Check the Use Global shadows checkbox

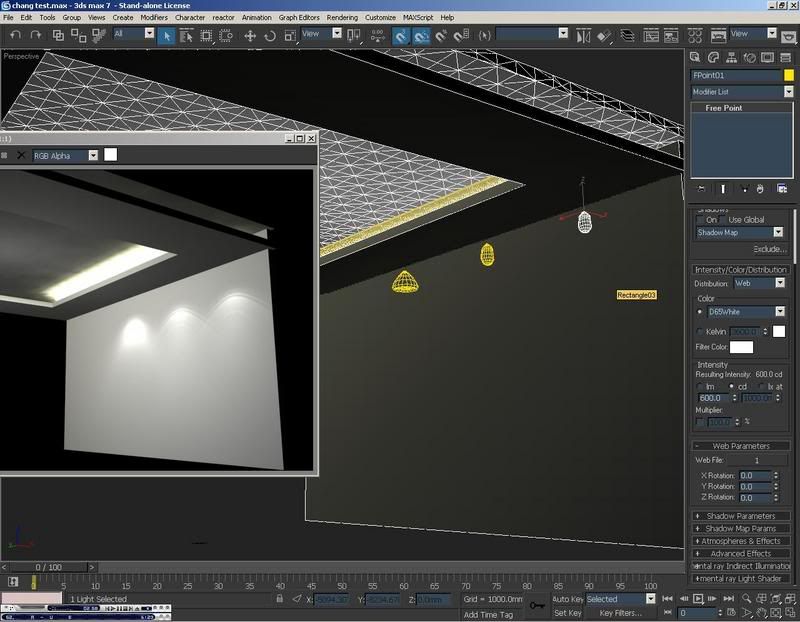point(724,220)
